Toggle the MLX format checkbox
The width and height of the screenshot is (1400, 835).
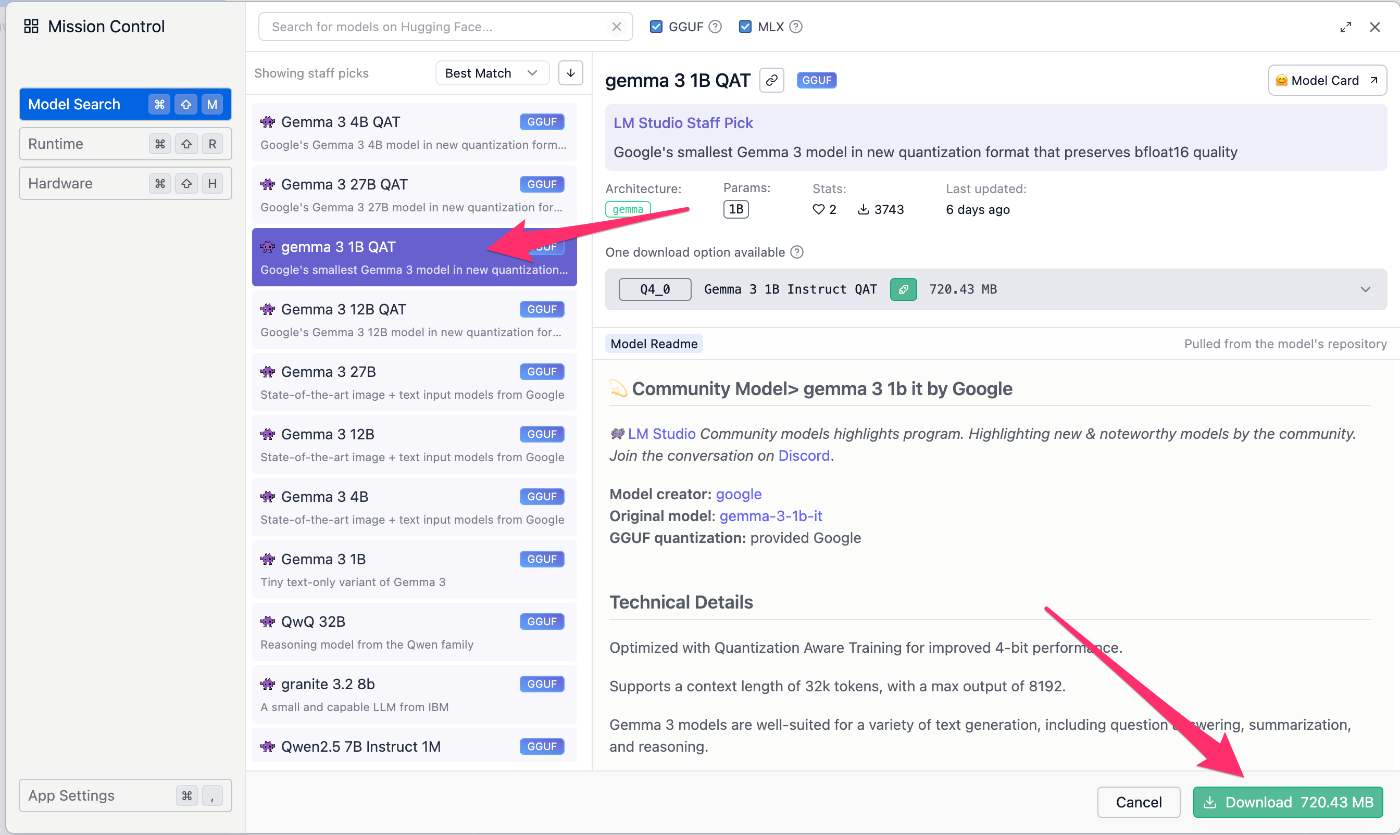point(745,27)
